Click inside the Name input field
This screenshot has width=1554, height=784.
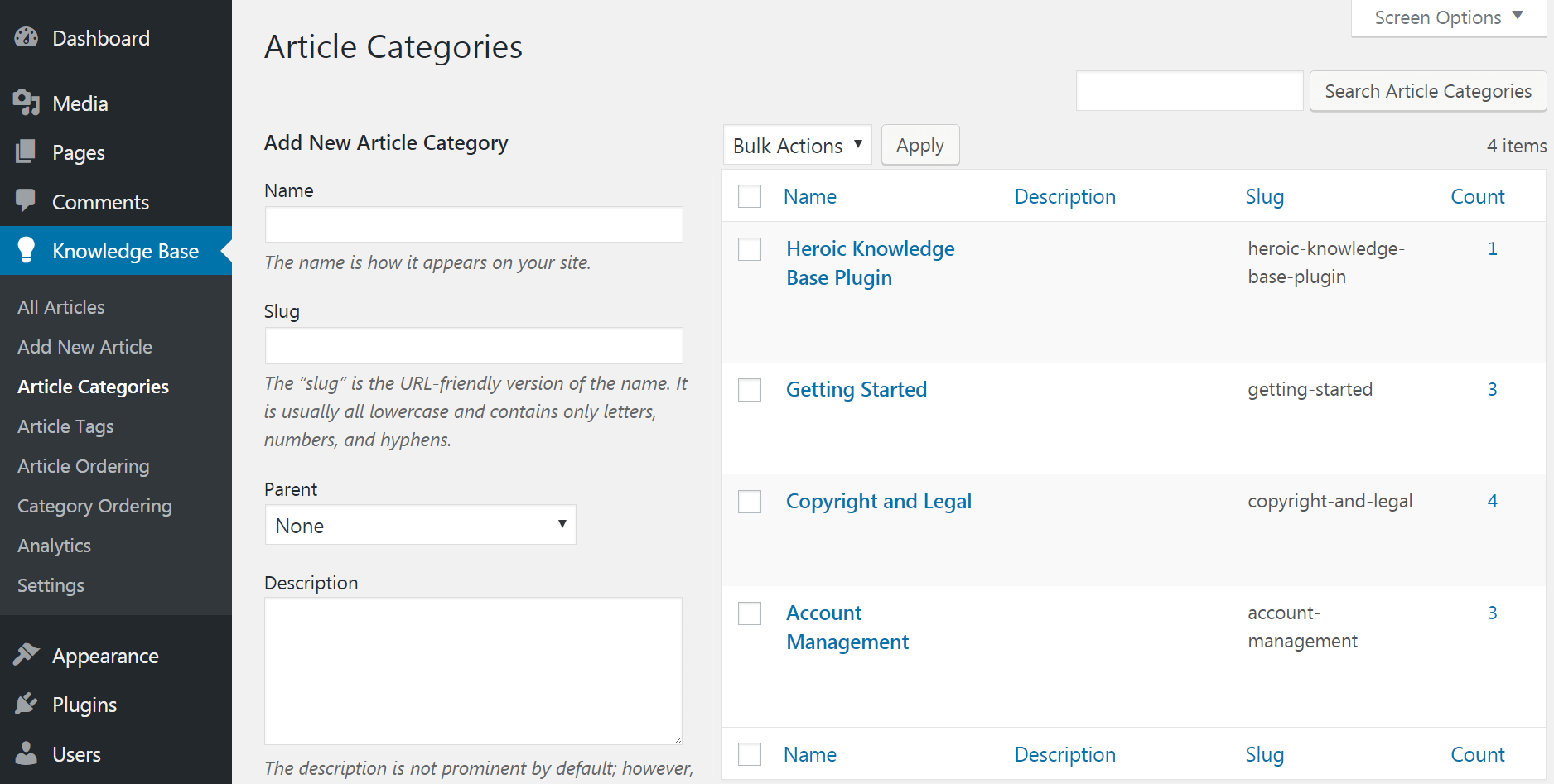473,224
